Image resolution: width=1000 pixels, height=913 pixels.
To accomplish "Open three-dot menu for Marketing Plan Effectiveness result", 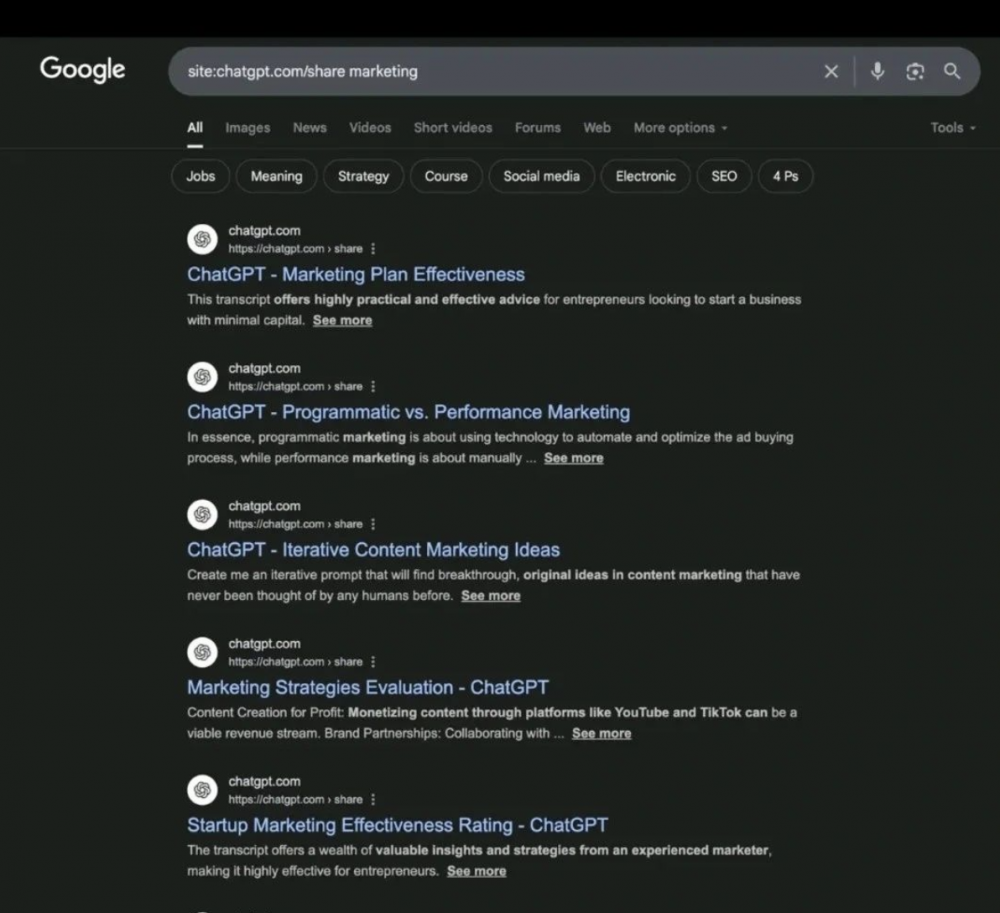I will [373, 249].
